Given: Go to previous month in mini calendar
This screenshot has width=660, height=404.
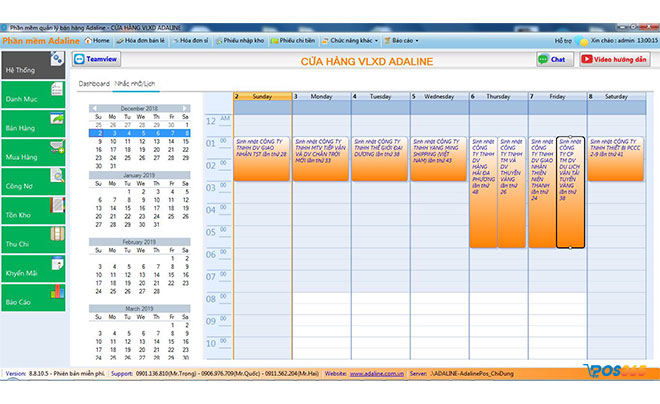Looking at the screenshot, I should 94,109.
